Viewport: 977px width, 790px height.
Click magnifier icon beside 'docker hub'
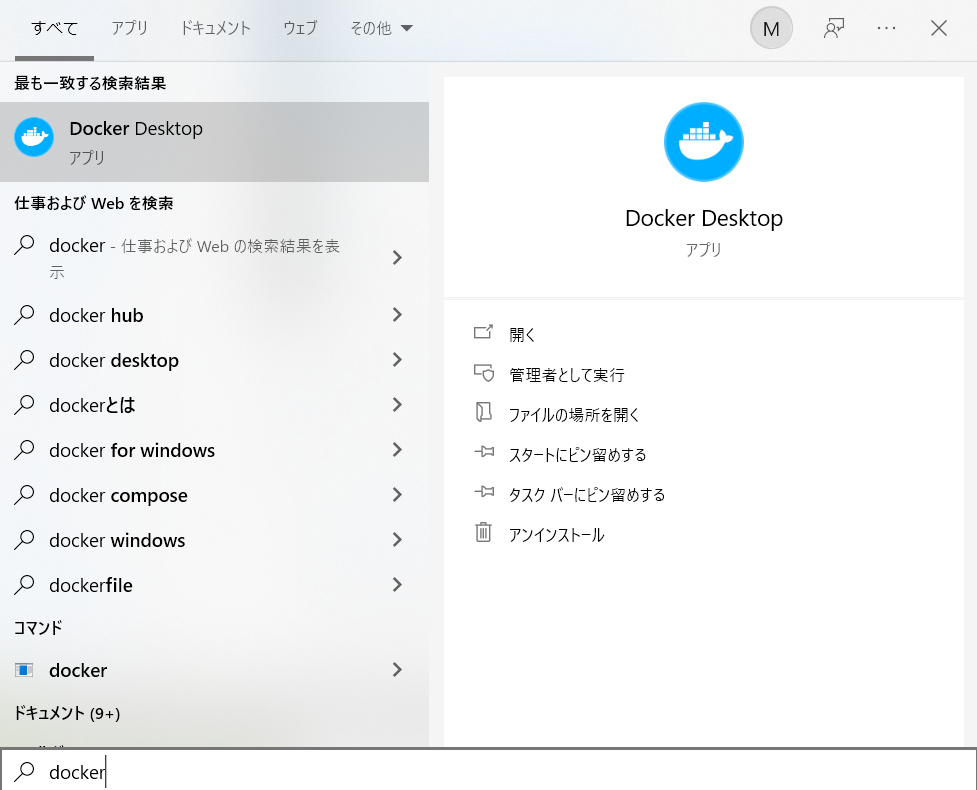pos(24,315)
